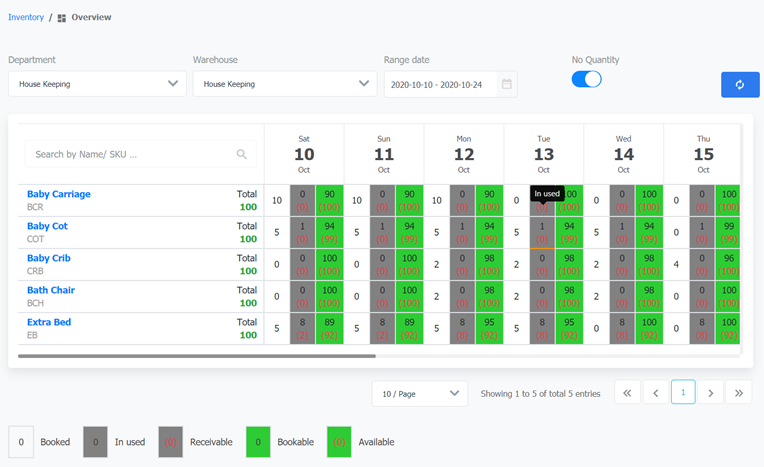
Task: Click the search magnifier icon
Action: [x=242, y=154]
